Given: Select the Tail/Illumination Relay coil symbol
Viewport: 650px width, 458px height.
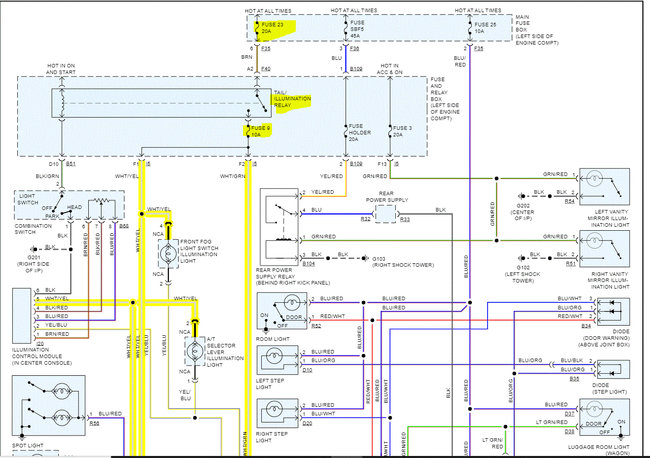Looking at the screenshot, I should (x=62, y=103).
